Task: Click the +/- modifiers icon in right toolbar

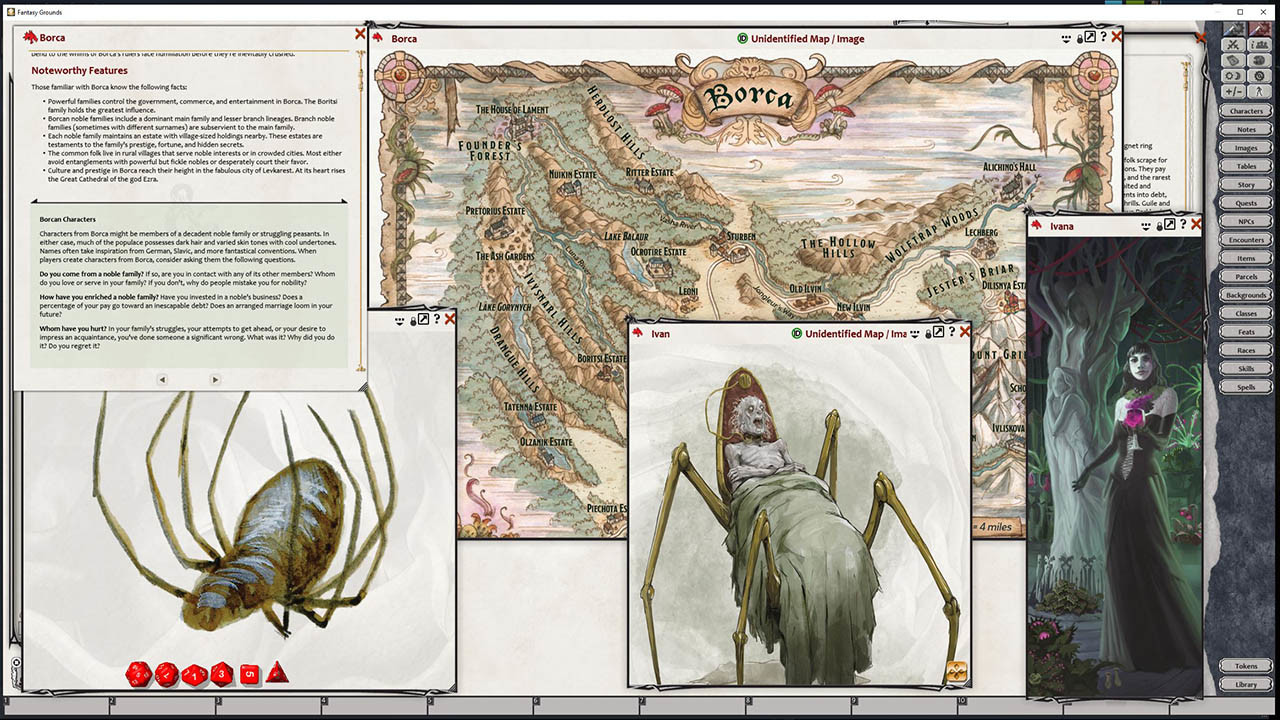Action: pyautogui.click(x=1233, y=90)
